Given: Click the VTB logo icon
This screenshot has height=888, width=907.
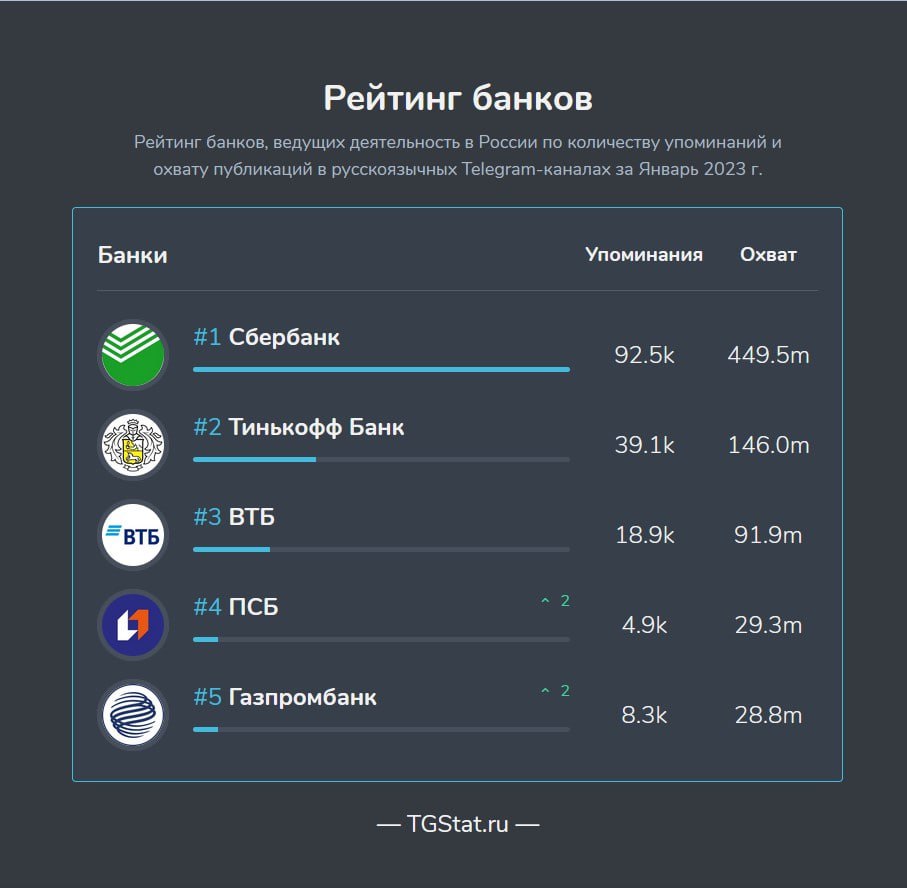Looking at the screenshot, I should tap(133, 535).
